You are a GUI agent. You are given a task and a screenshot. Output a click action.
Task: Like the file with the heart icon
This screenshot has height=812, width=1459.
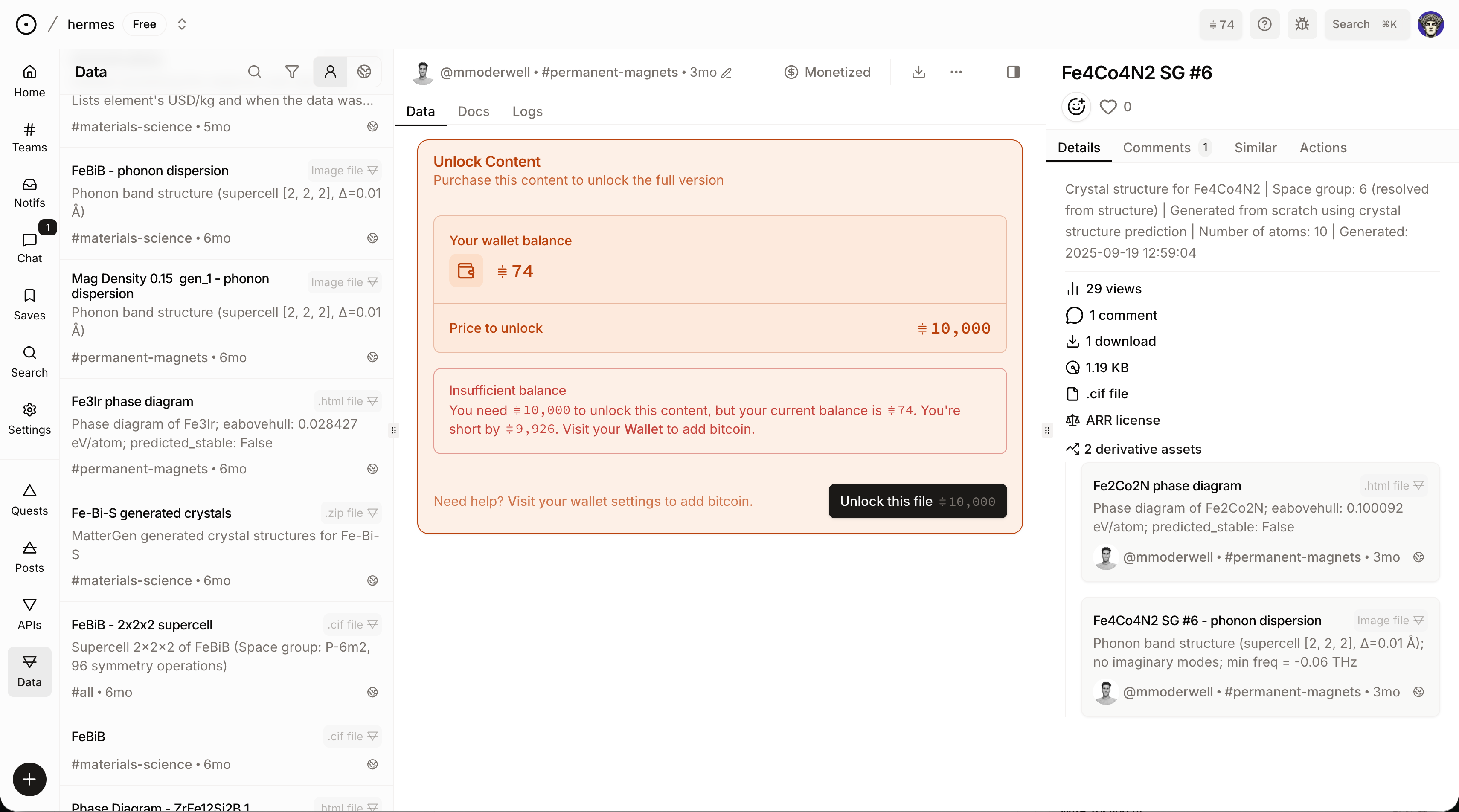point(1108,107)
